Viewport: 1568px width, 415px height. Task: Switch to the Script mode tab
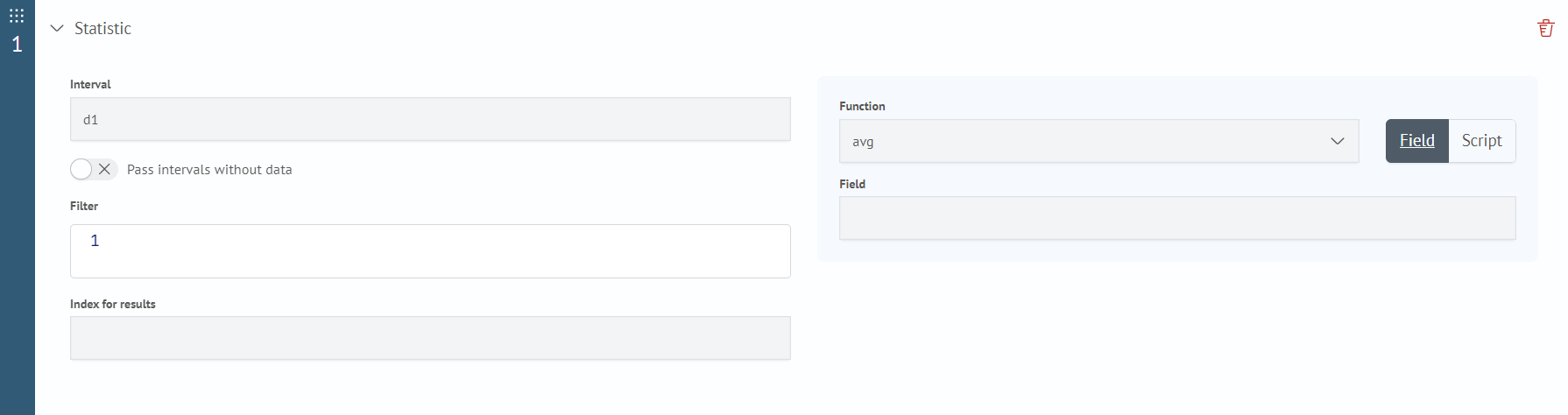pyautogui.click(x=1482, y=141)
